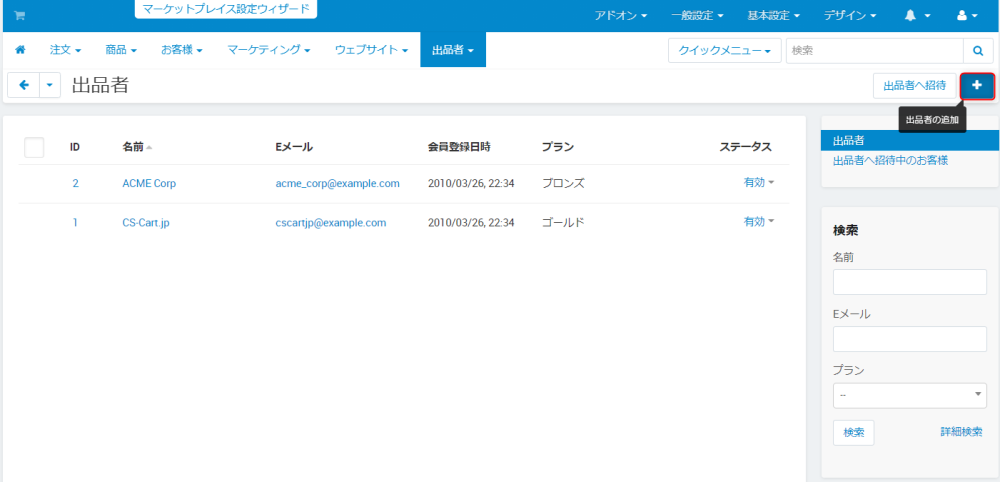Image resolution: width=1000 pixels, height=482 pixels.
Task: Click the sidebar 名前 search field
Action: click(x=909, y=282)
